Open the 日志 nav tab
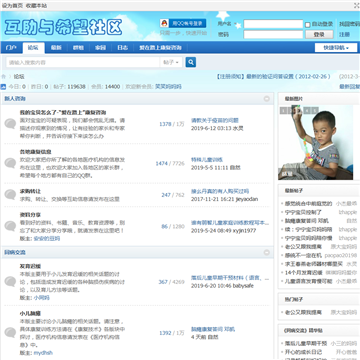Viewport: 360px width, 360px height. click(122, 48)
